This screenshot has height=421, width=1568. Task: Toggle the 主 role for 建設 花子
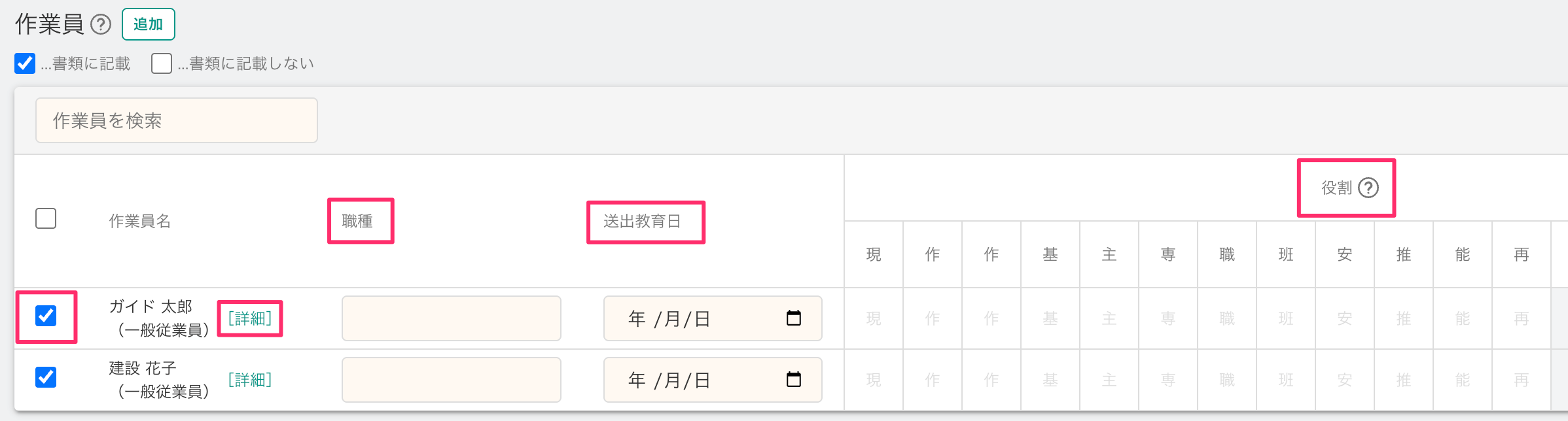[x=1109, y=380]
